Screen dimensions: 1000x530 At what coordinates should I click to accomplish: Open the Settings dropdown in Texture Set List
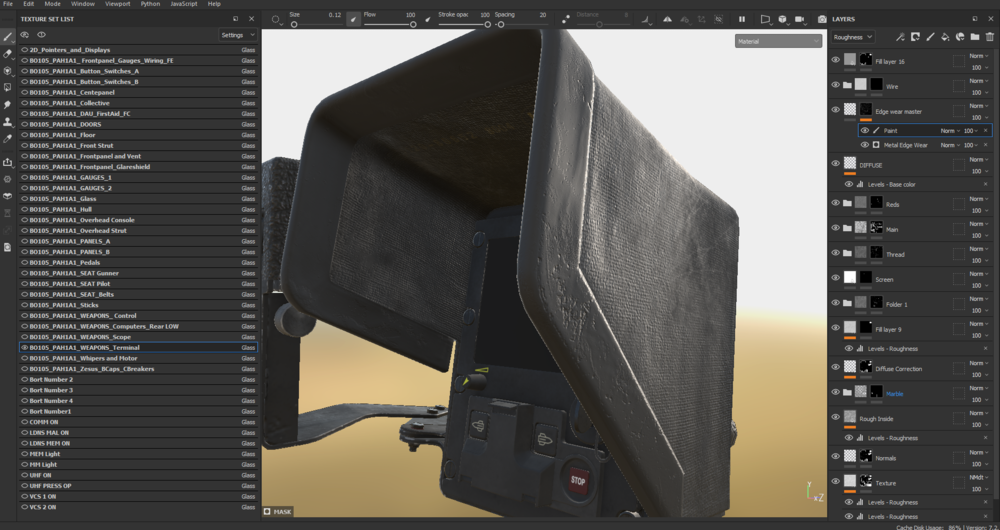[238, 35]
